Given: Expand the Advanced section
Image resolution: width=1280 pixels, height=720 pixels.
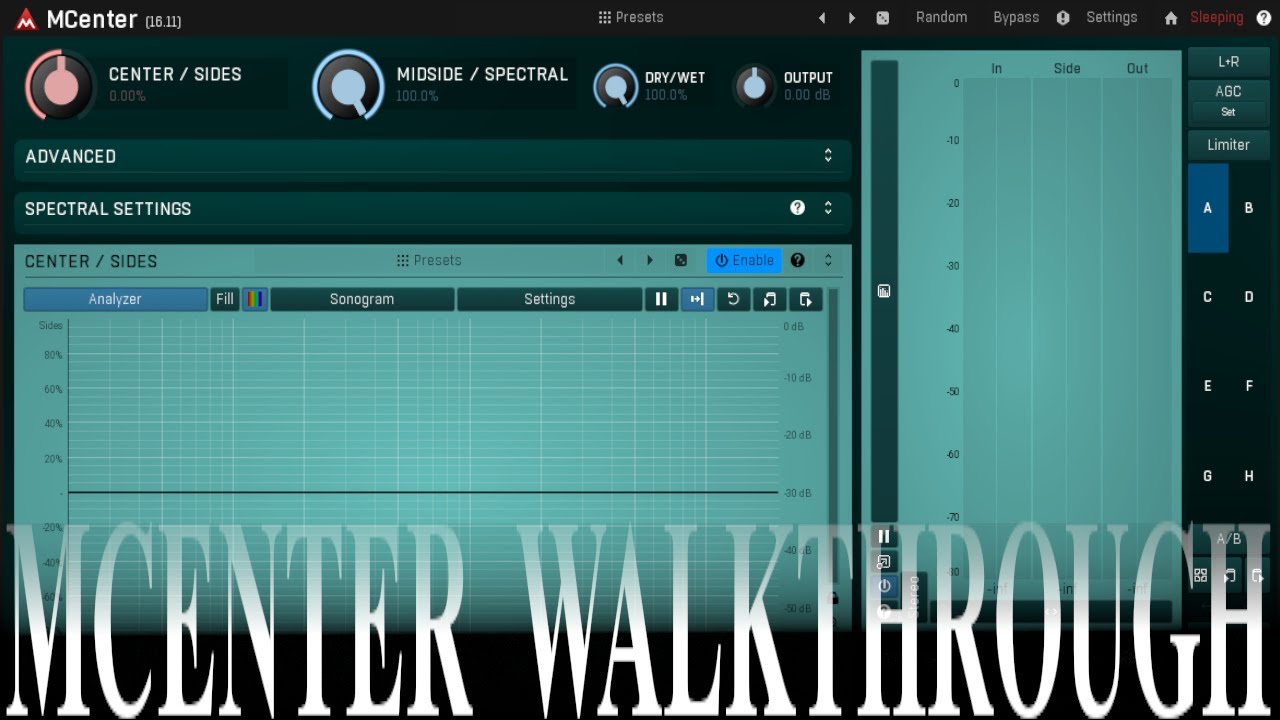Looking at the screenshot, I should (828, 156).
